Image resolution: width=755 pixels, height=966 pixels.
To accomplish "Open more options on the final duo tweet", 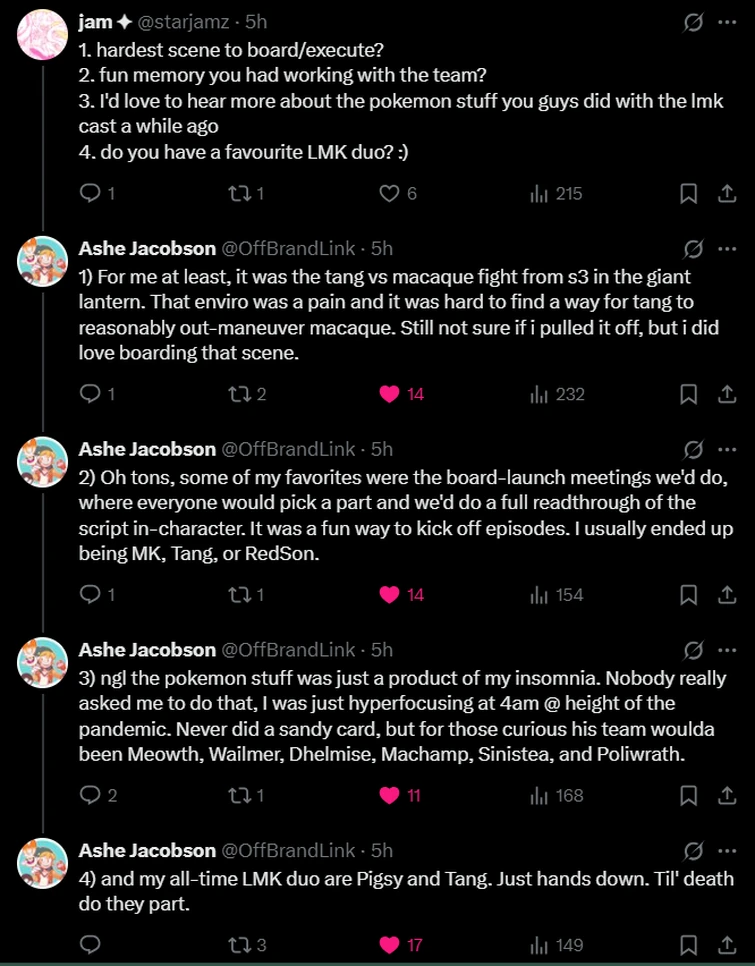I will (x=725, y=851).
